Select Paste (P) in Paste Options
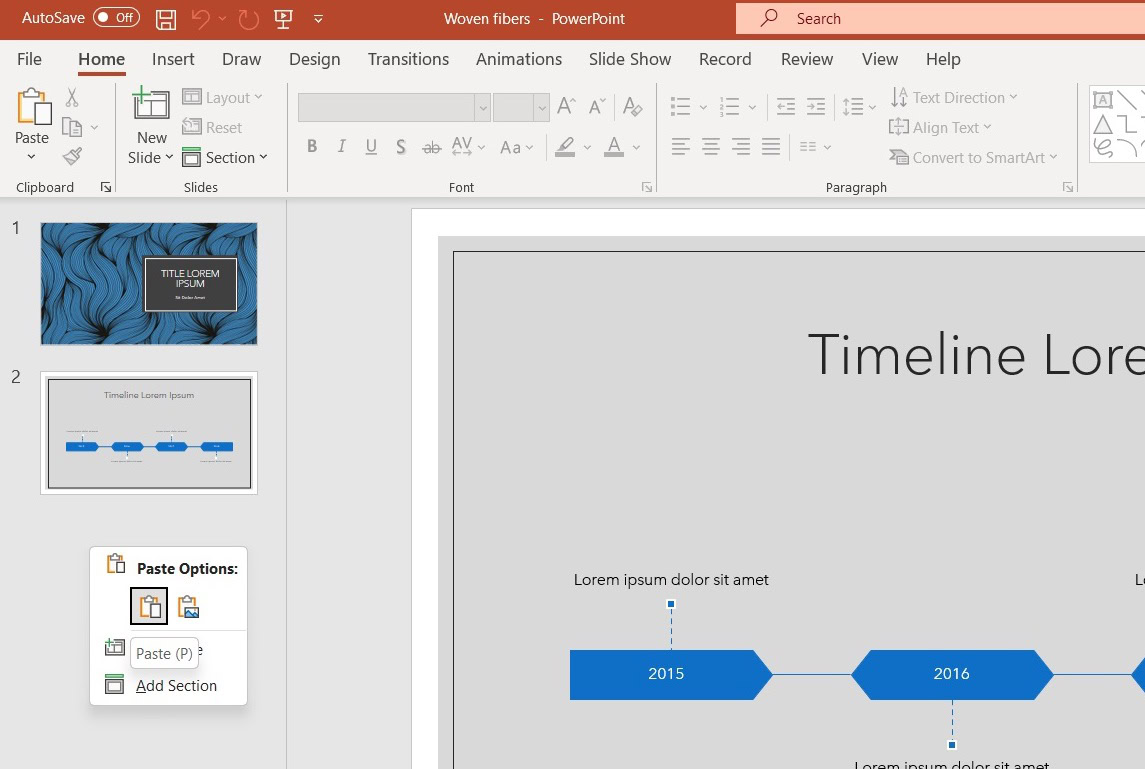The width and height of the screenshot is (1145, 769). (x=149, y=606)
